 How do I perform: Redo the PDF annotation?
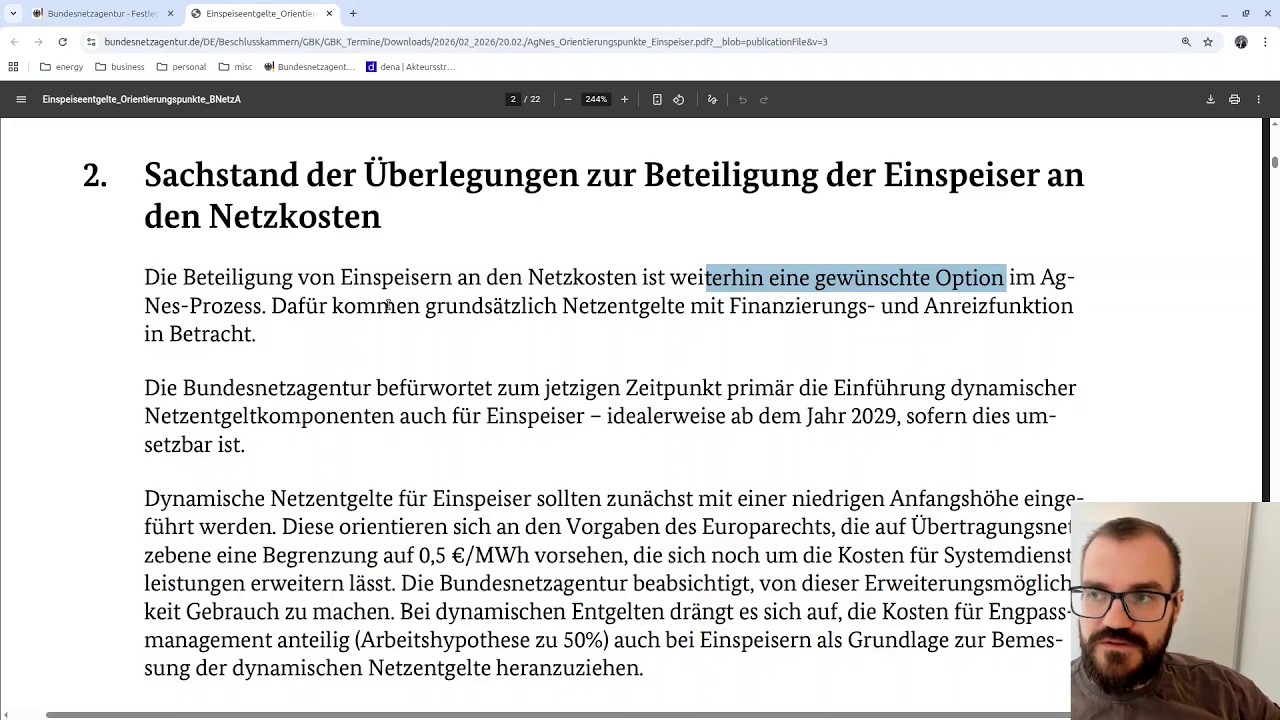[764, 99]
